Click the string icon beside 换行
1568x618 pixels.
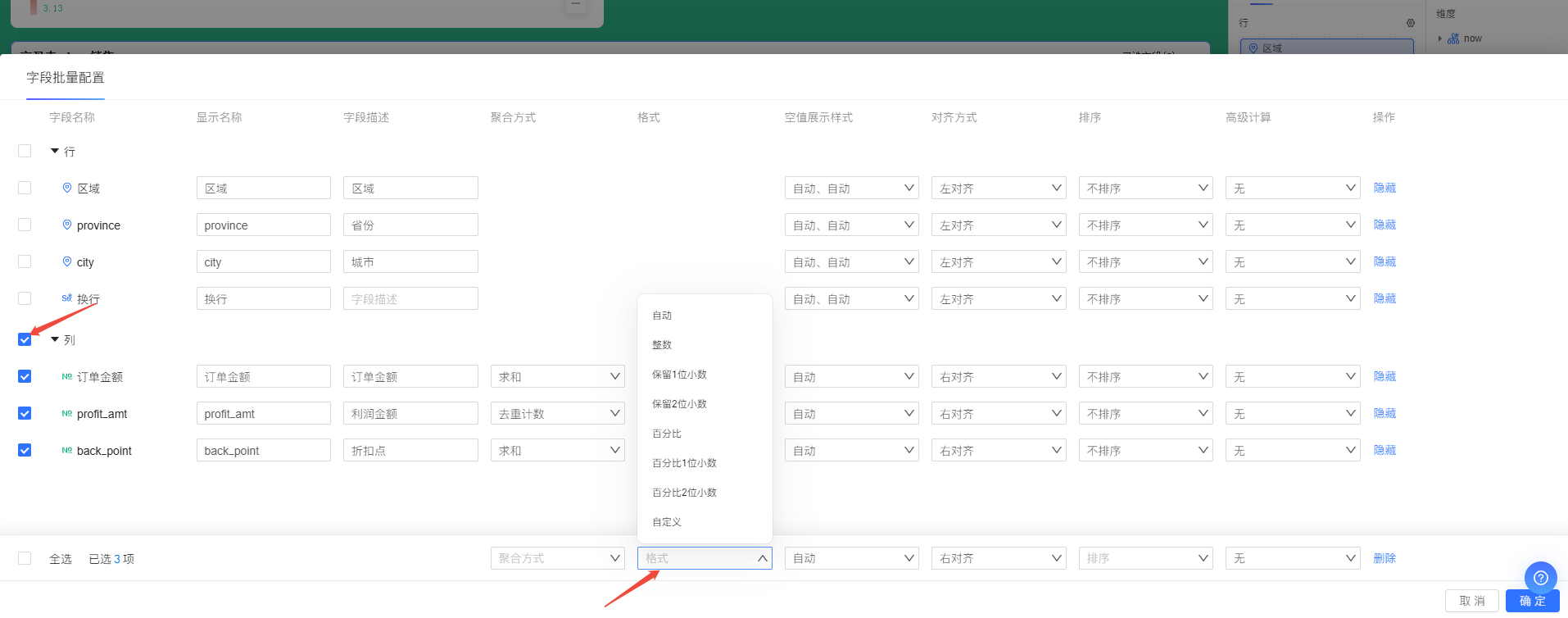pos(67,298)
